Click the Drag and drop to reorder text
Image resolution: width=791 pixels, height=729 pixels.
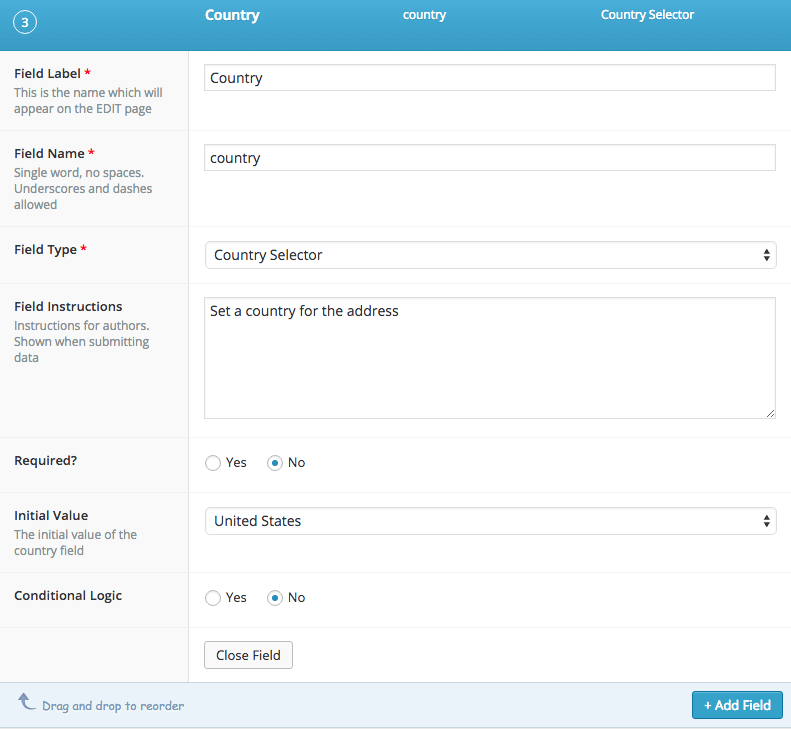pyautogui.click(x=113, y=706)
